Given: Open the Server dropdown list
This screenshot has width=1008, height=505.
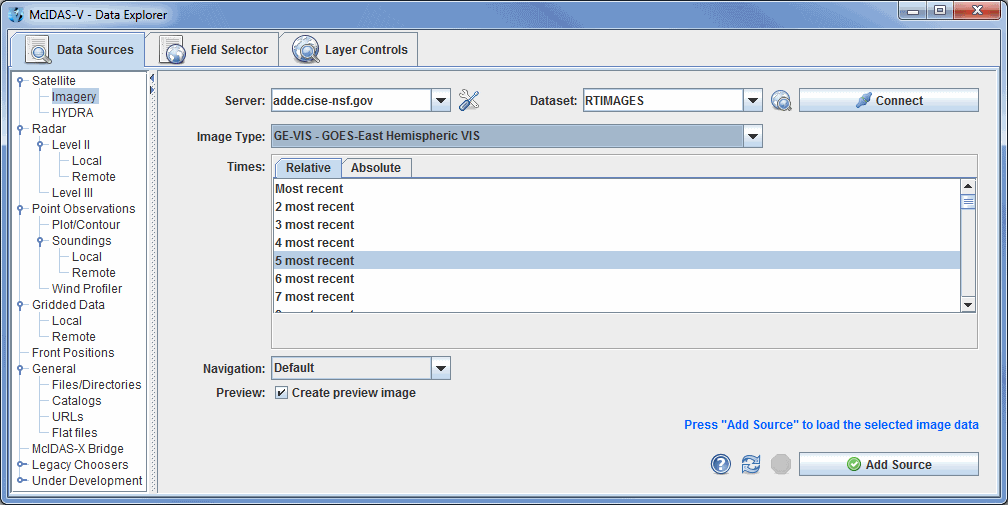Looking at the screenshot, I should (x=441, y=100).
